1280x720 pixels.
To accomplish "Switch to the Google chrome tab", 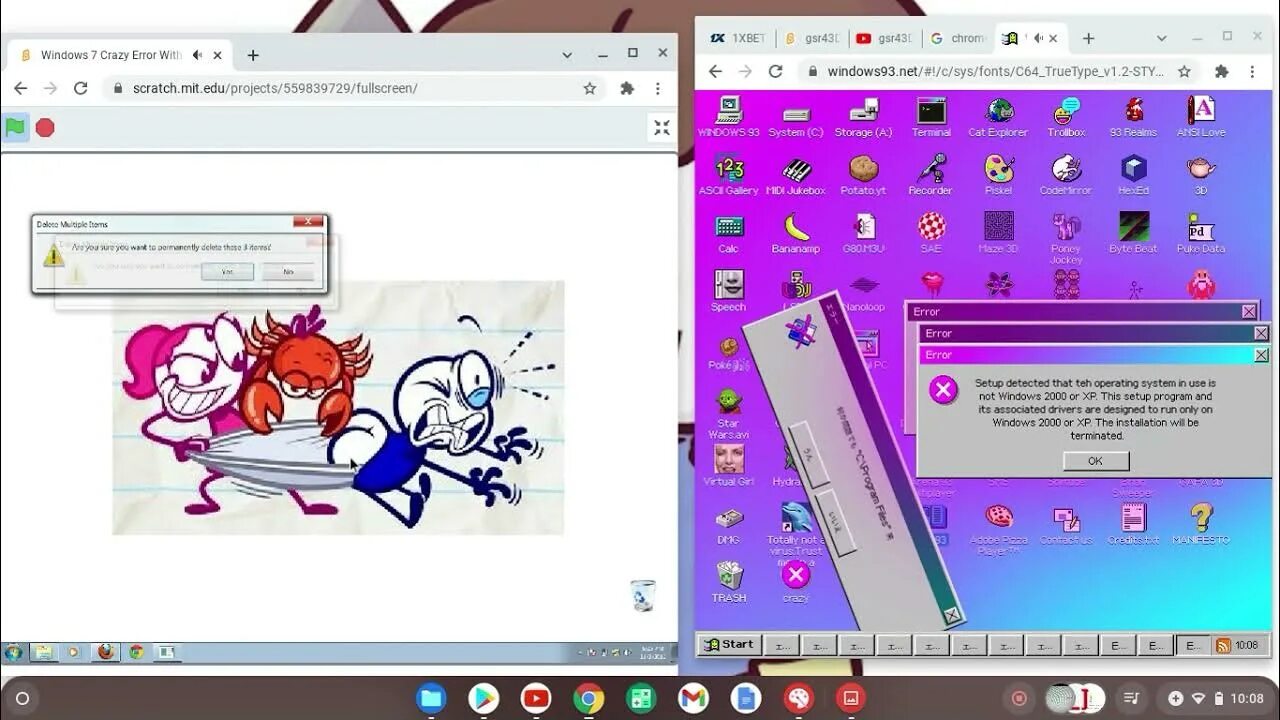I will point(959,38).
